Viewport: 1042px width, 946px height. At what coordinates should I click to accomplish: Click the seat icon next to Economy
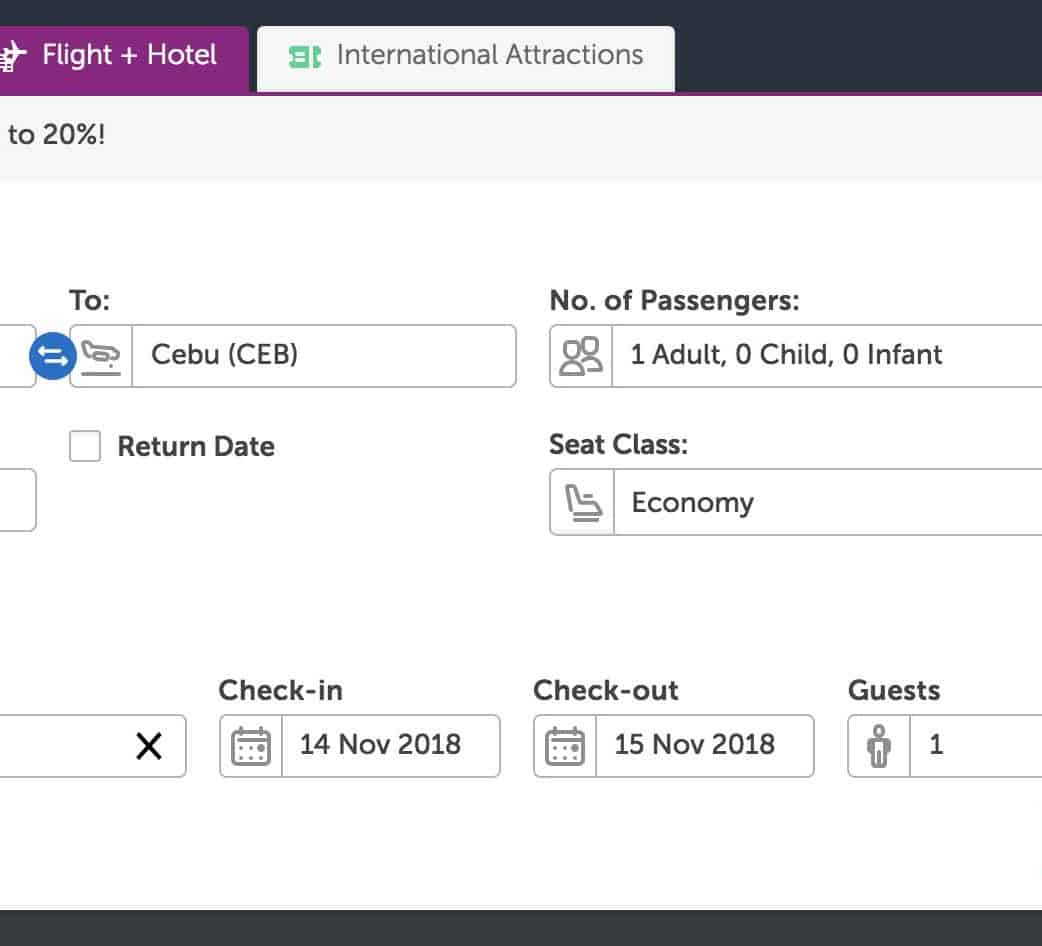pos(582,503)
